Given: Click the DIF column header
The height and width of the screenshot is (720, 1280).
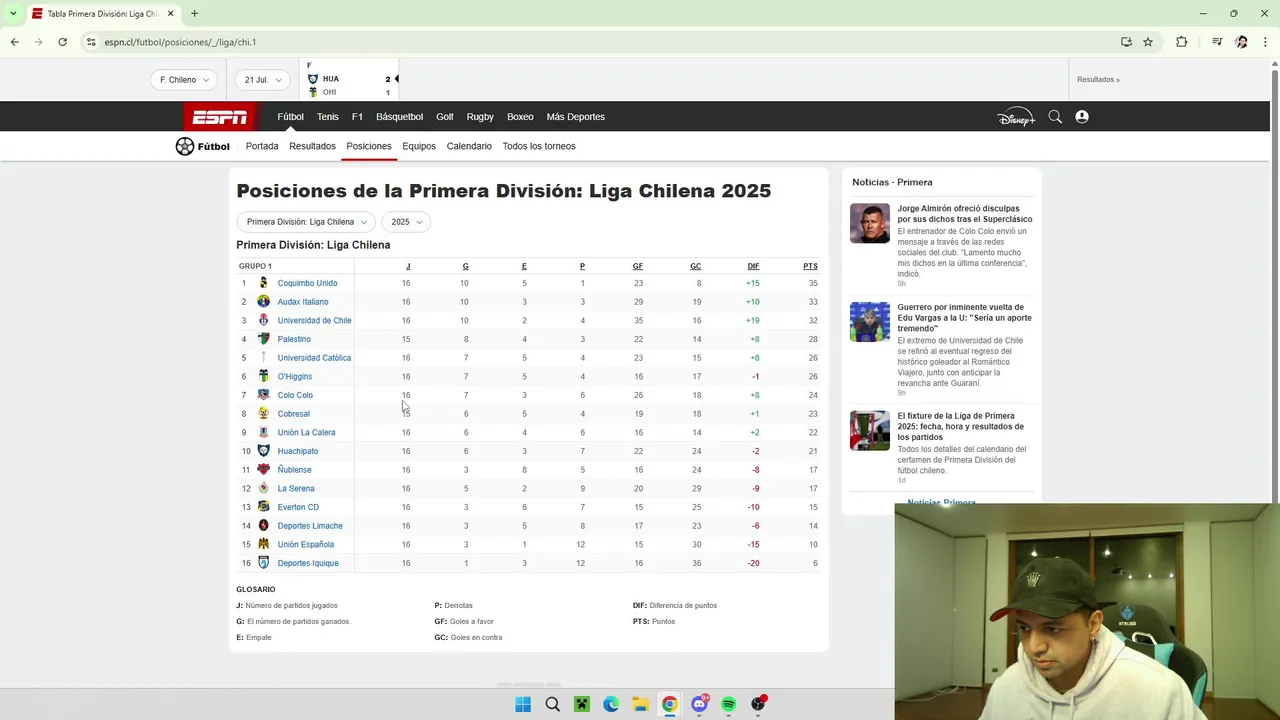Looking at the screenshot, I should [753, 266].
